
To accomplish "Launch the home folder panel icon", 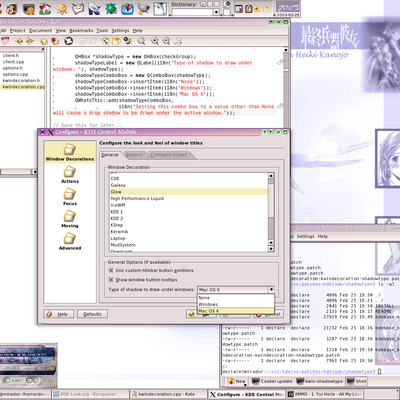I will click(45, 9).
